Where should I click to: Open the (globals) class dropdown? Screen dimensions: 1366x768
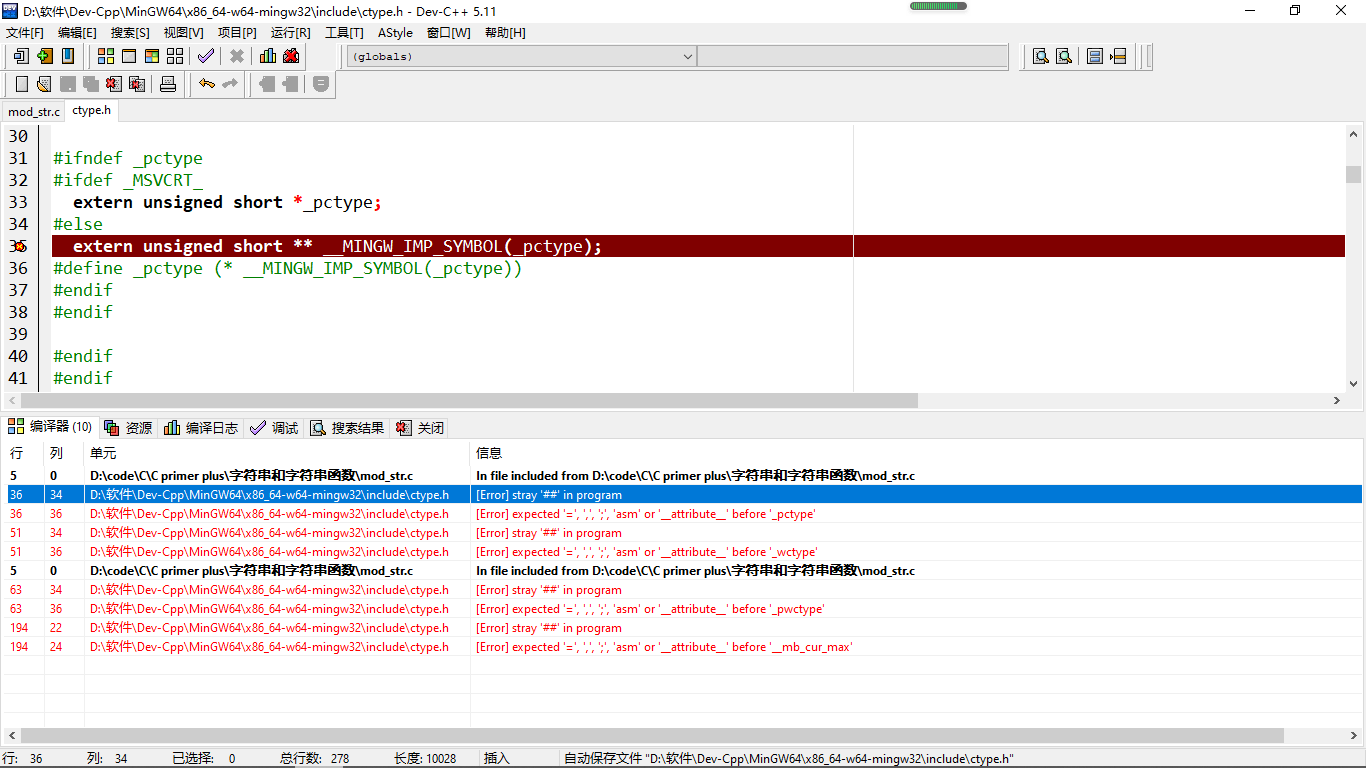521,56
